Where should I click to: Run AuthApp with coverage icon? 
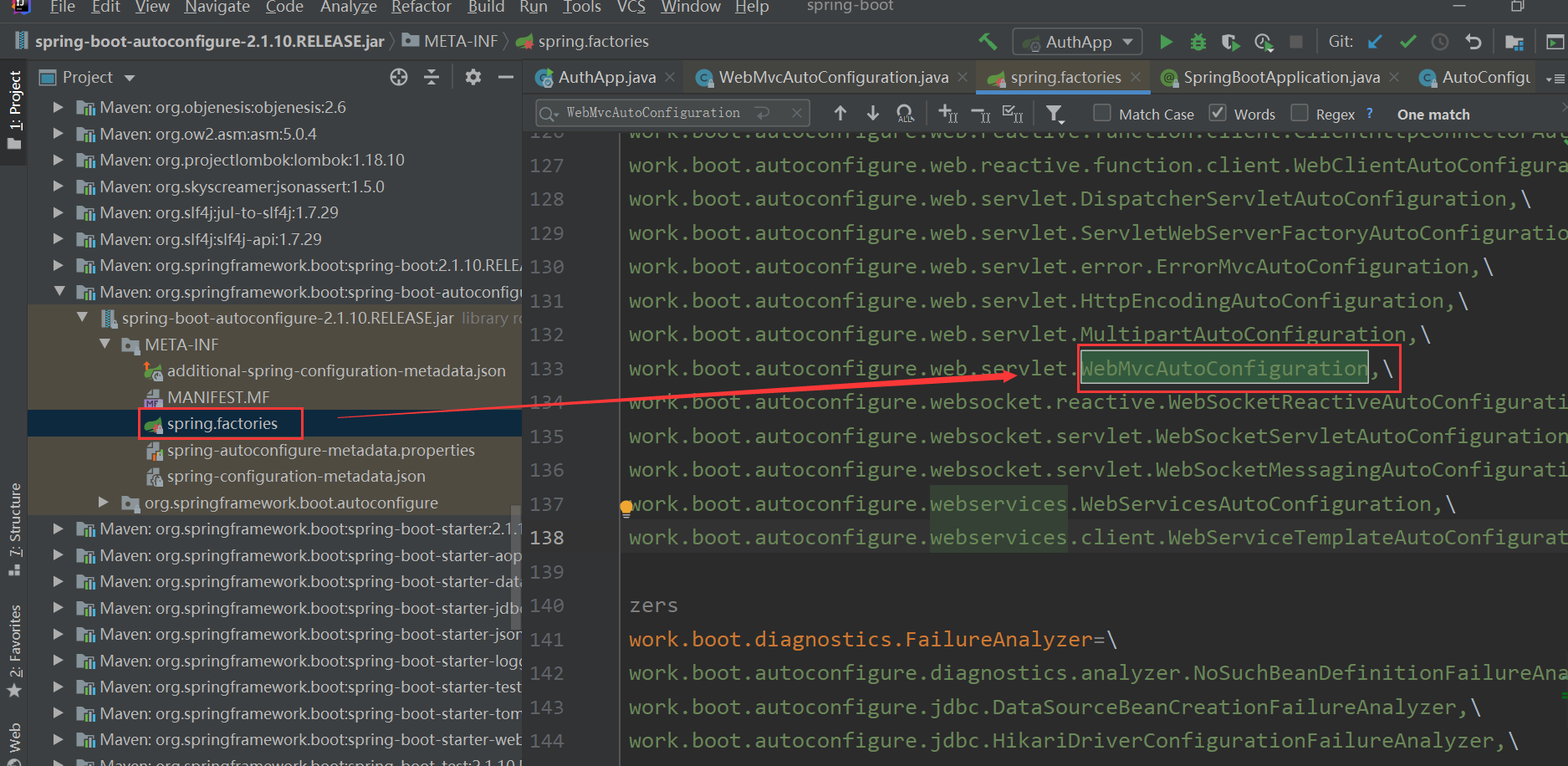[x=1229, y=41]
